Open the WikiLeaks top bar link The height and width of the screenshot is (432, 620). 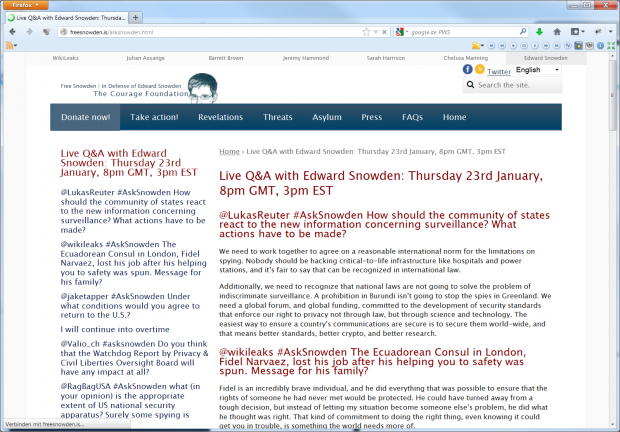point(66,58)
